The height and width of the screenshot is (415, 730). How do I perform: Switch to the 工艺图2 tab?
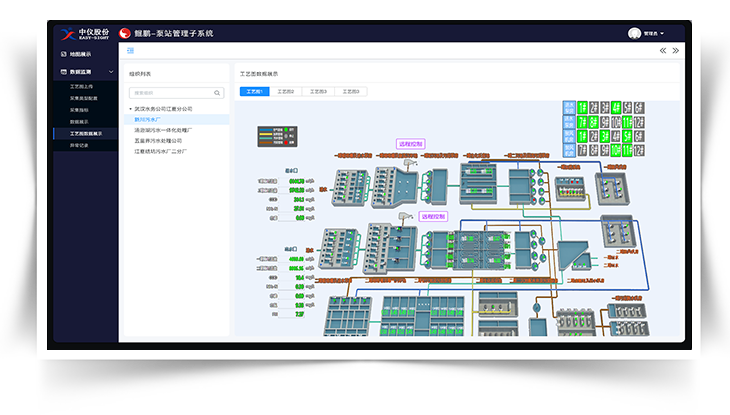coord(286,91)
